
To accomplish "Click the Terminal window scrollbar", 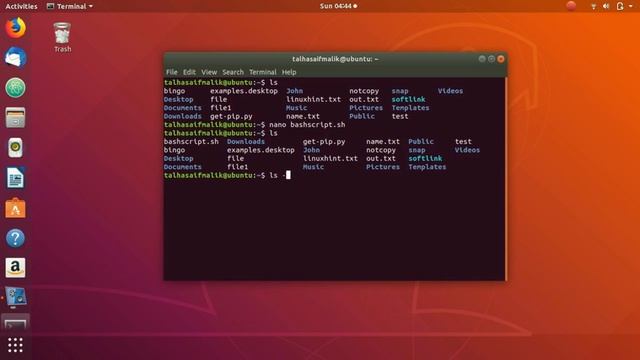I will point(505,179).
